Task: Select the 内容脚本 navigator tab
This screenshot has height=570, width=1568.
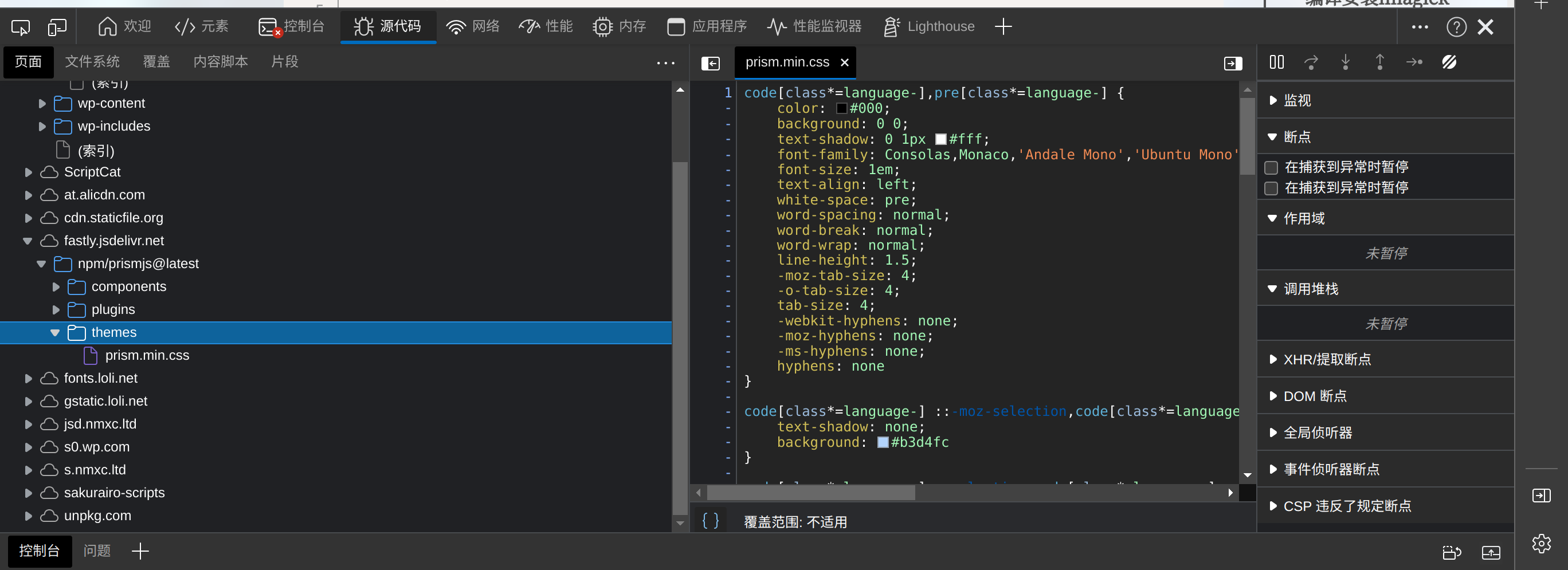Action: click(220, 61)
